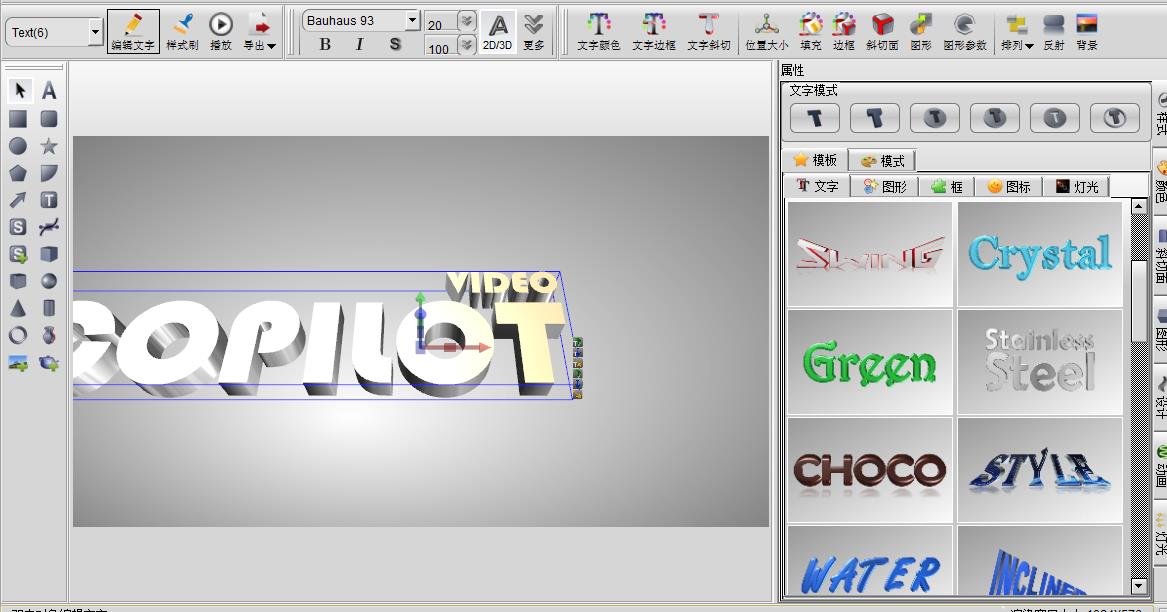
Task: Select the sixth outlined text mode
Action: [x=1115, y=118]
